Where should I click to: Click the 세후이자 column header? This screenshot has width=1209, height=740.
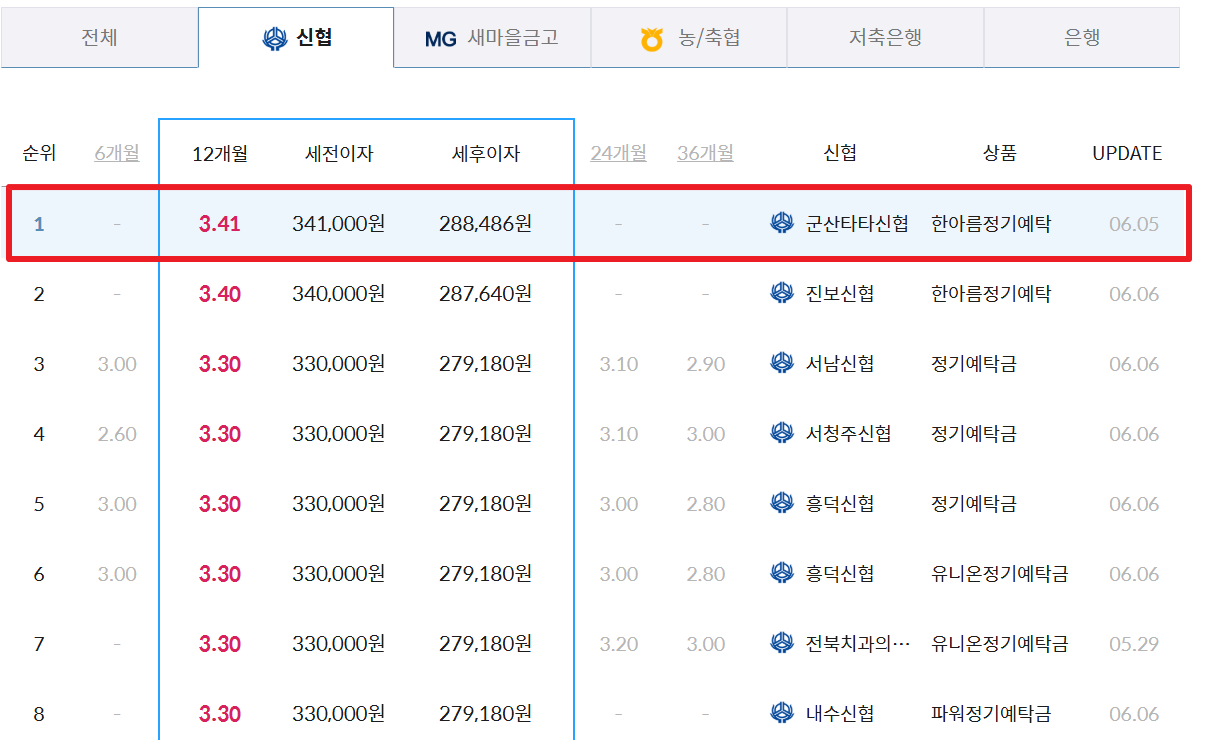point(486,153)
